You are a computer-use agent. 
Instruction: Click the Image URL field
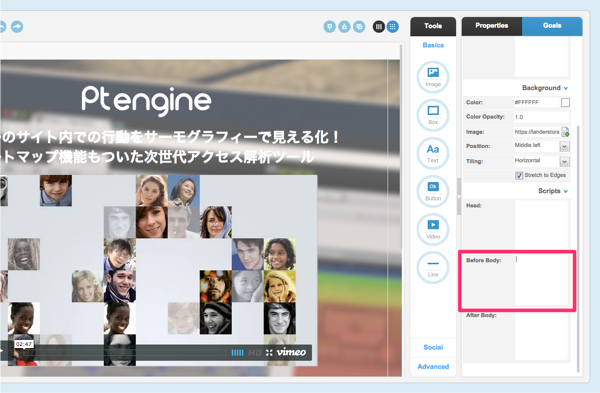point(537,132)
